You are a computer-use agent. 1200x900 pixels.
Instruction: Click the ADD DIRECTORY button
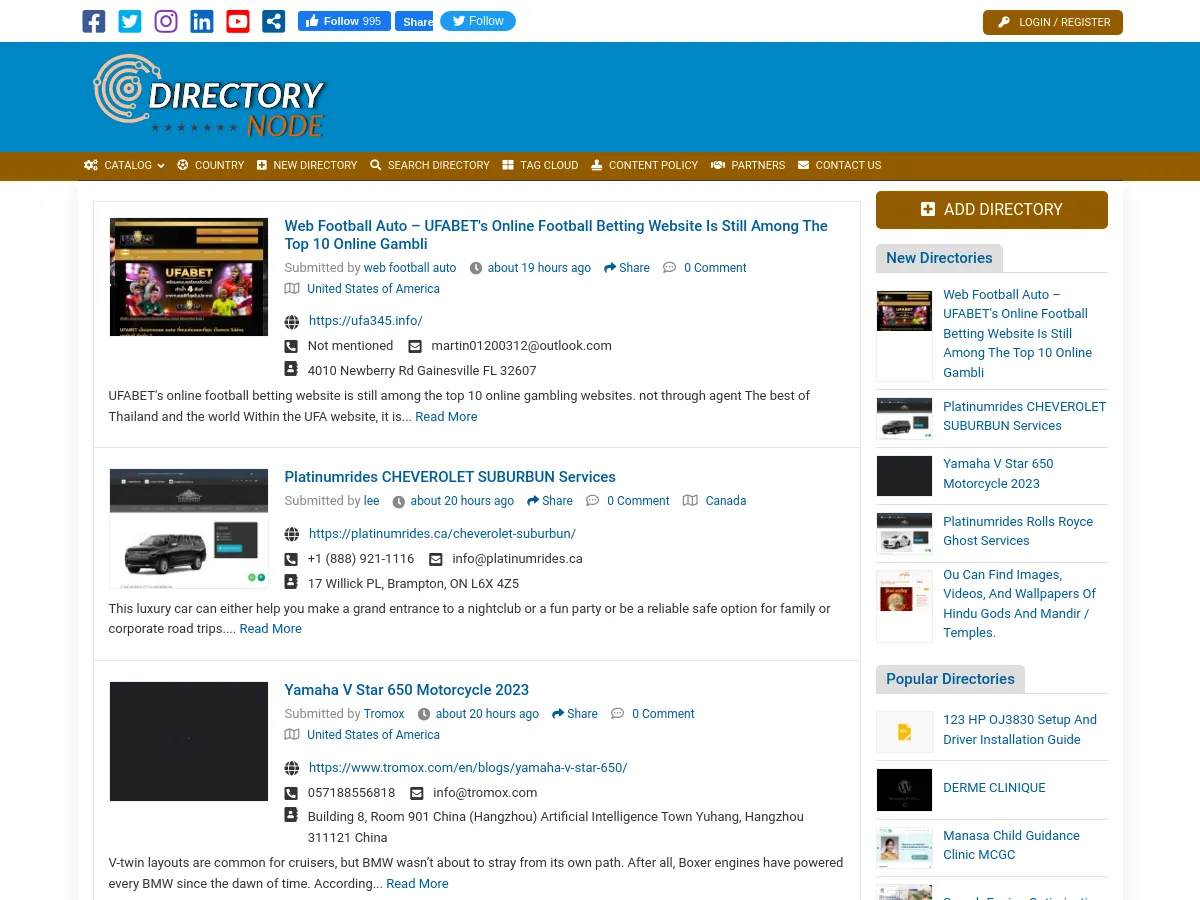pos(991,209)
